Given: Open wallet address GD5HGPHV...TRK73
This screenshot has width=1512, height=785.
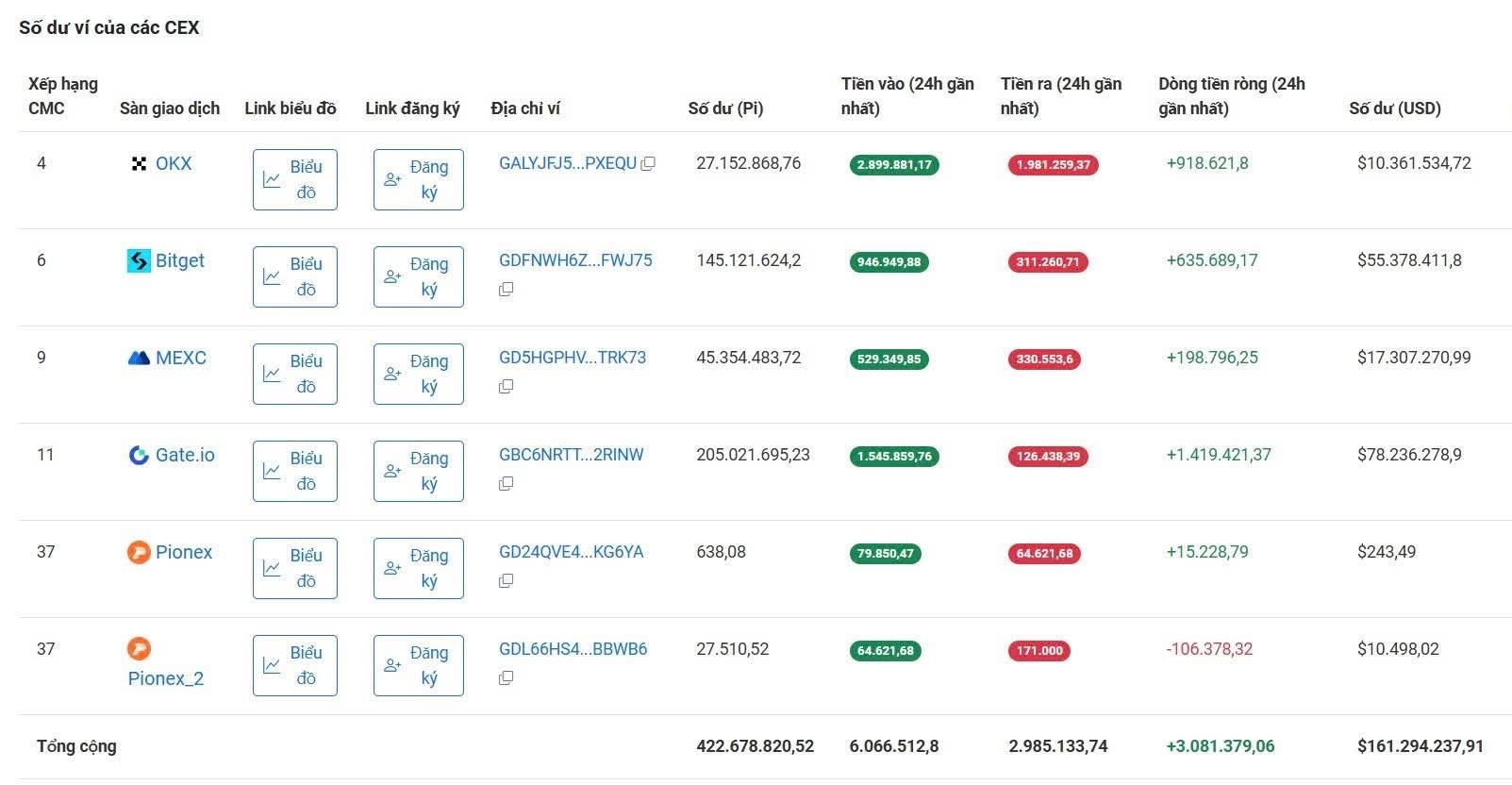Looking at the screenshot, I should (573, 358).
